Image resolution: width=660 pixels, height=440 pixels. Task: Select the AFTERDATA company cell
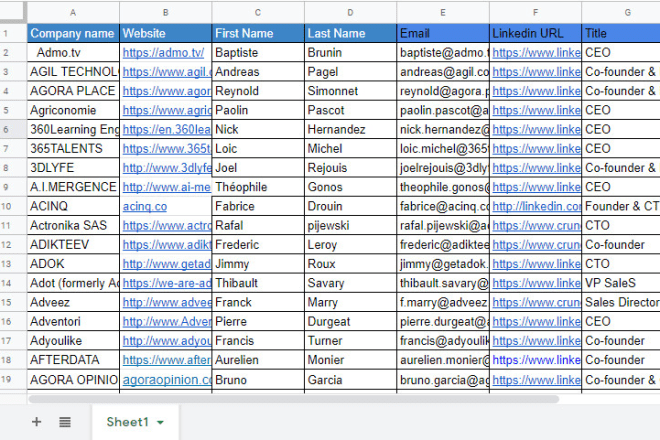pyautogui.click(x=73, y=360)
